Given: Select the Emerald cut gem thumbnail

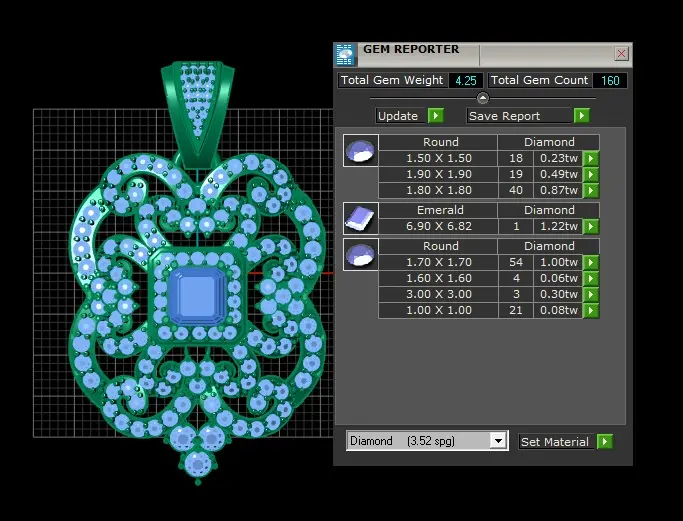Looking at the screenshot, I should 361,218.
